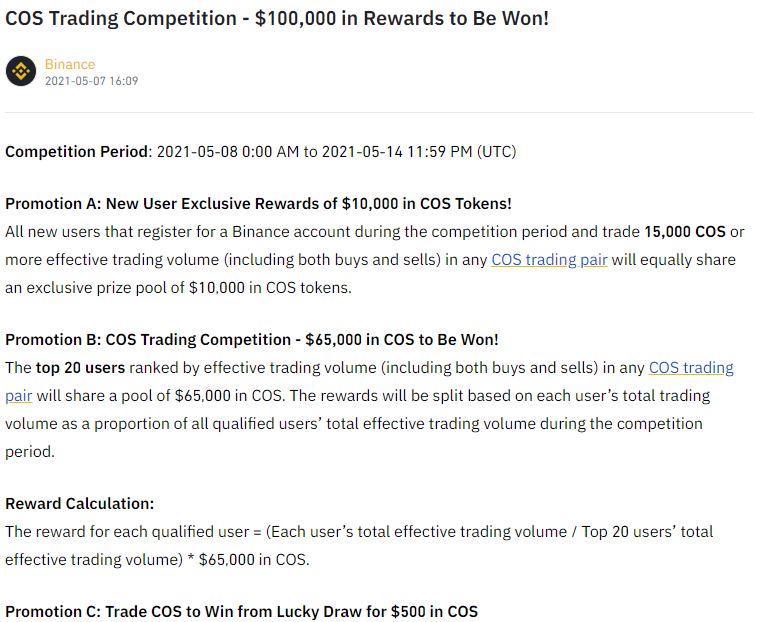Click the Promotion A heading about New User Rewards
This screenshot has height=622, width=764.
click(258, 204)
